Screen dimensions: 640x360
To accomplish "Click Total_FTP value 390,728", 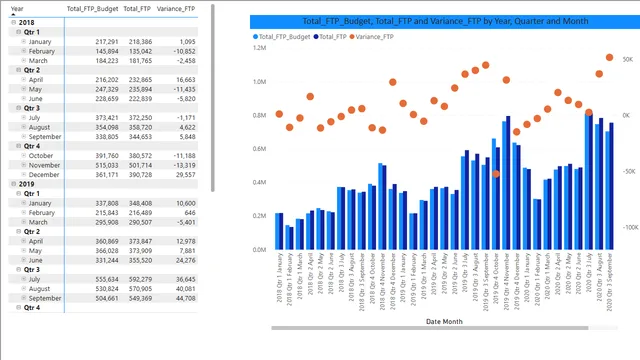I will tap(140, 175).
